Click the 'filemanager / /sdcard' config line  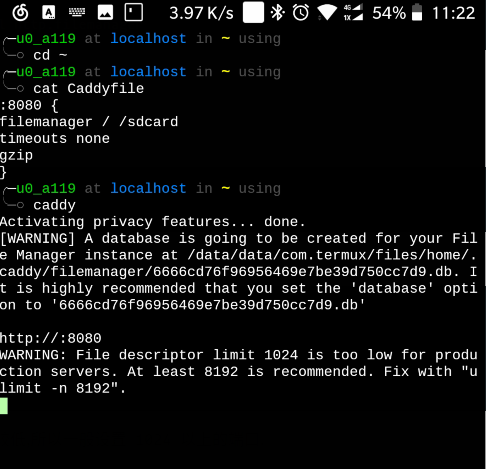click(x=89, y=122)
